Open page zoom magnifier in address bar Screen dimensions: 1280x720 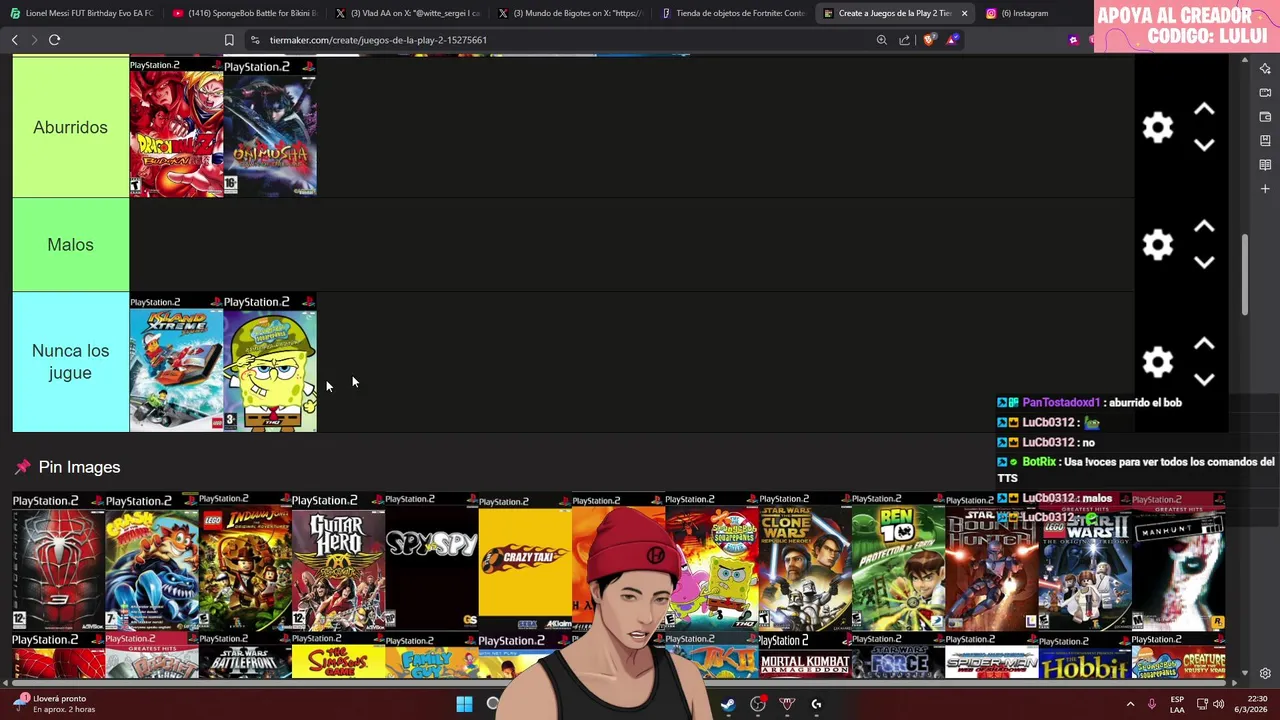coord(881,40)
